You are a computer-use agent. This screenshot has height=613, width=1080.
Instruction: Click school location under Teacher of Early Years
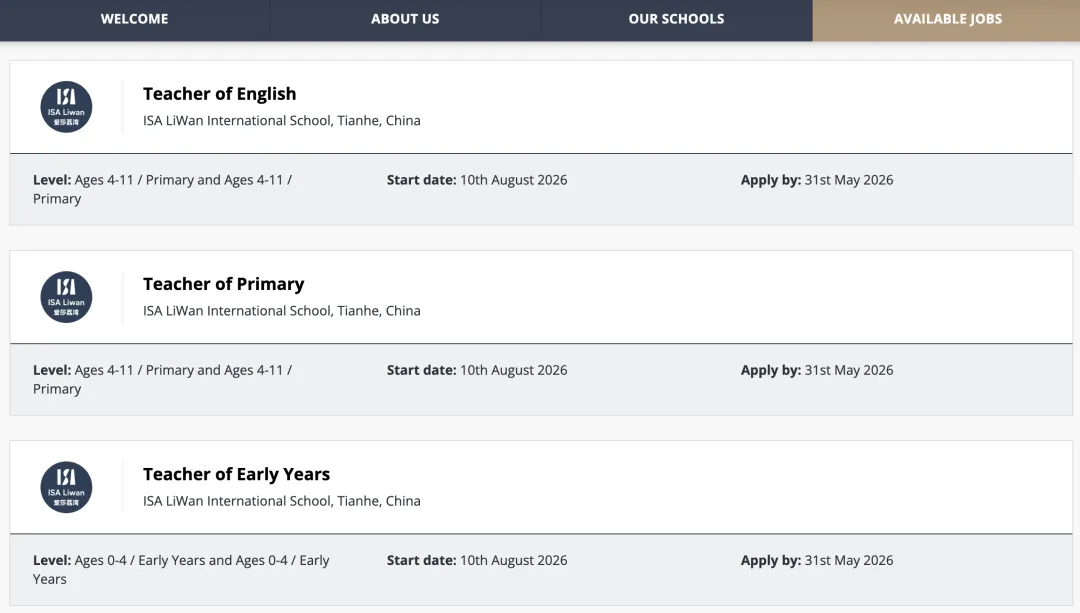[x=281, y=501]
